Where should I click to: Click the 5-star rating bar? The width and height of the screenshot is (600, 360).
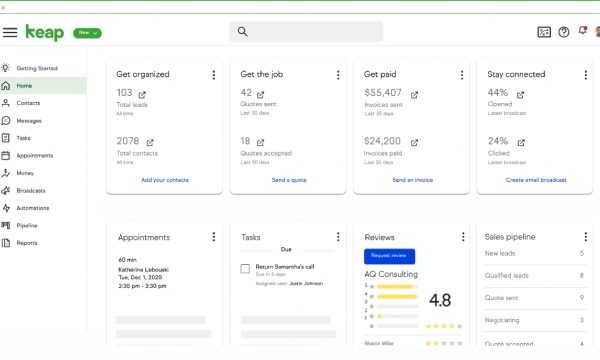pos(397,287)
